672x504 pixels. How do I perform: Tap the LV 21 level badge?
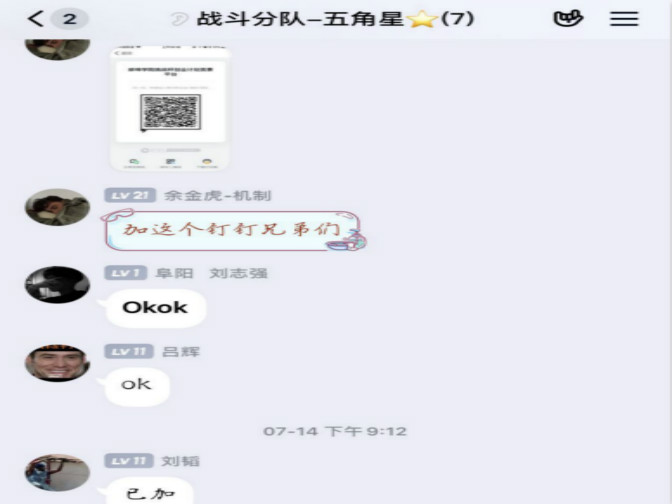click(x=130, y=195)
